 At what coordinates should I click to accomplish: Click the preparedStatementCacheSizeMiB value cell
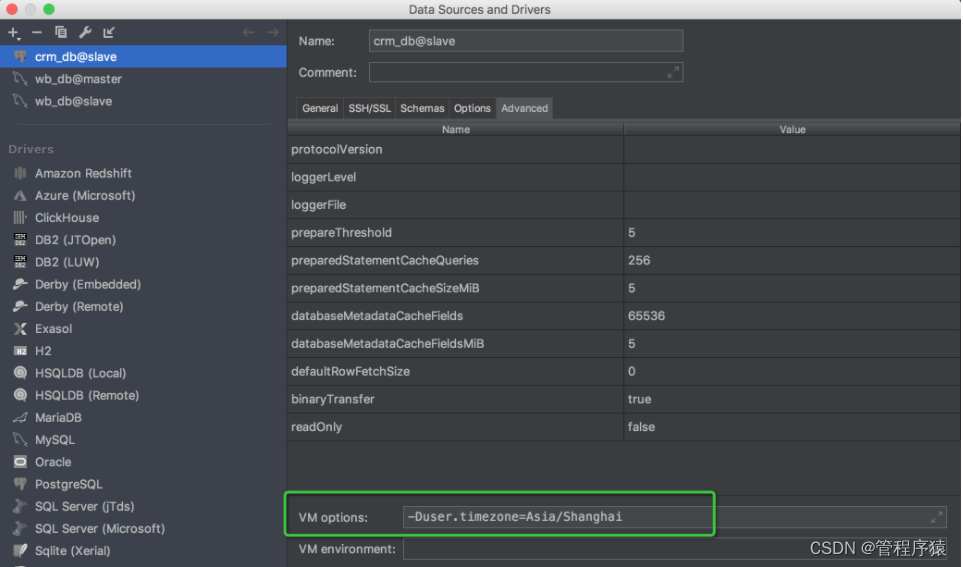(792, 288)
